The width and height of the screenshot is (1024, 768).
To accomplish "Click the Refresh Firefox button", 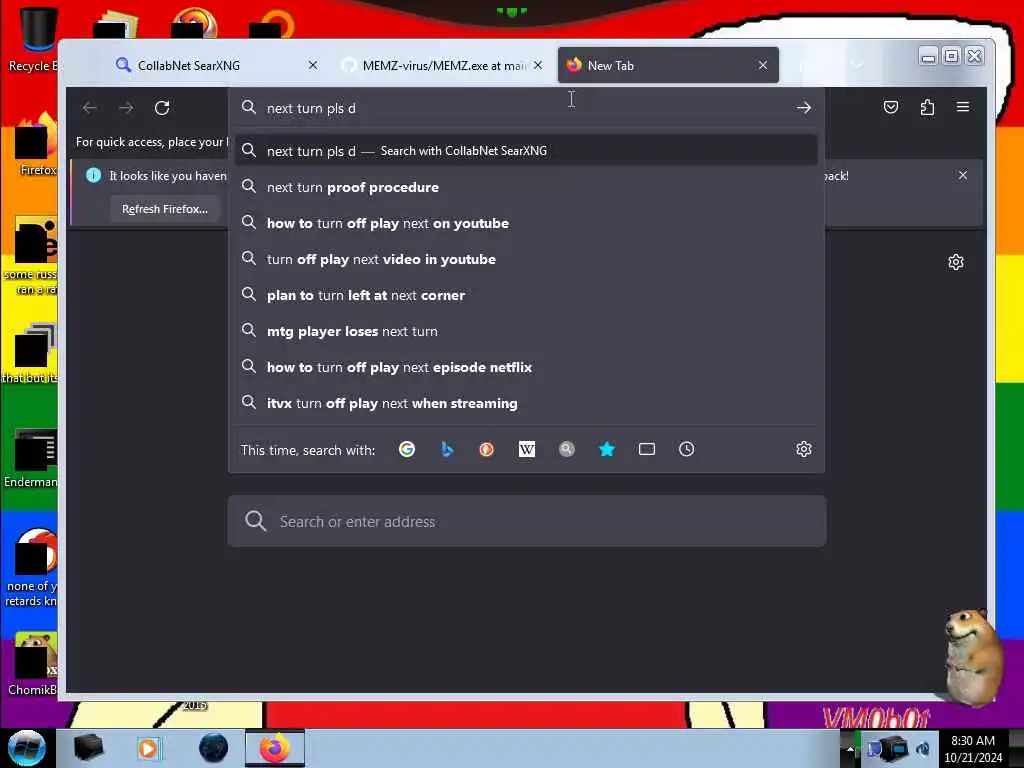I will (165, 209).
